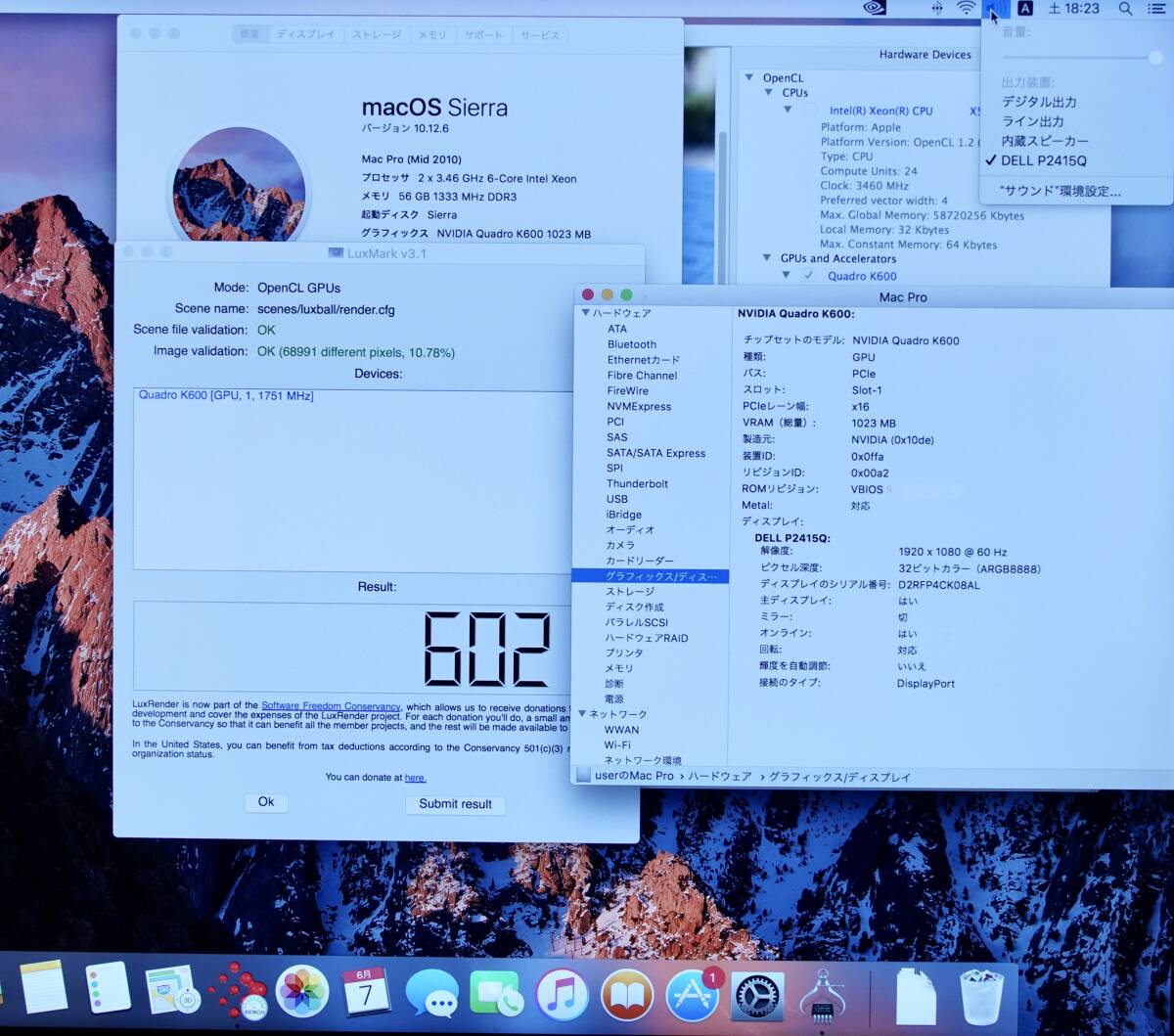Click the Submit result button
Viewport: 1174px width, 1036px height.
(x=455, y=804)
